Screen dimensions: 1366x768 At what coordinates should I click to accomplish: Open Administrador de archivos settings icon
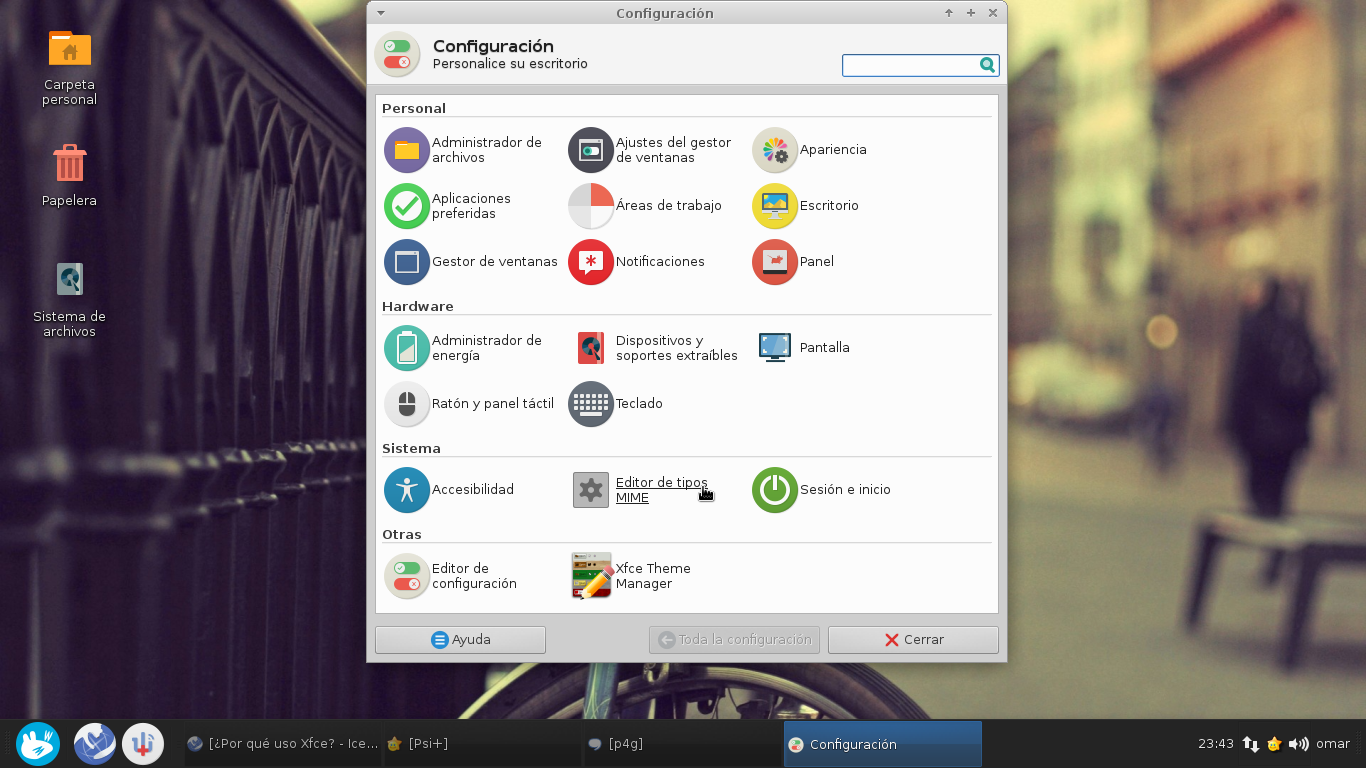pos(407,150)
